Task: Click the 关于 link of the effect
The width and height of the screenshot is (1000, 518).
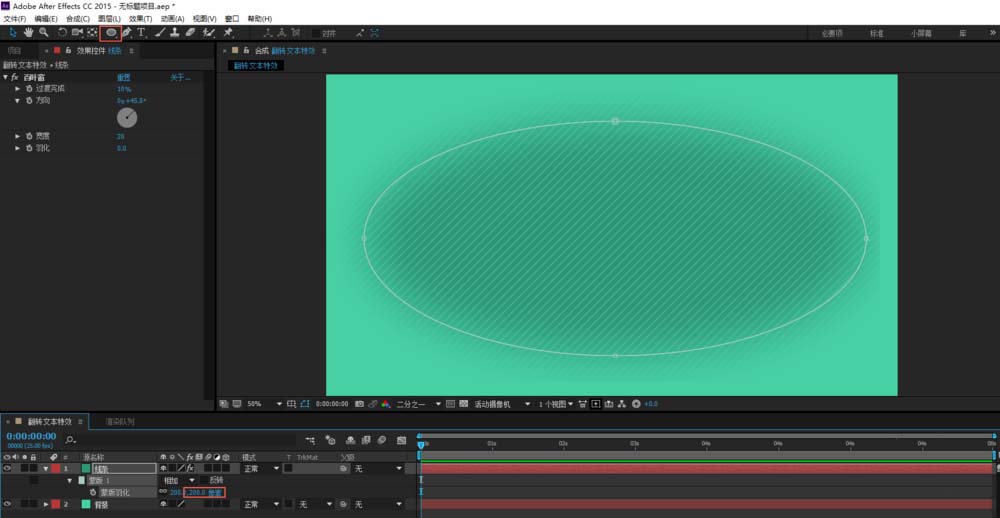Action: pos(179,77)
